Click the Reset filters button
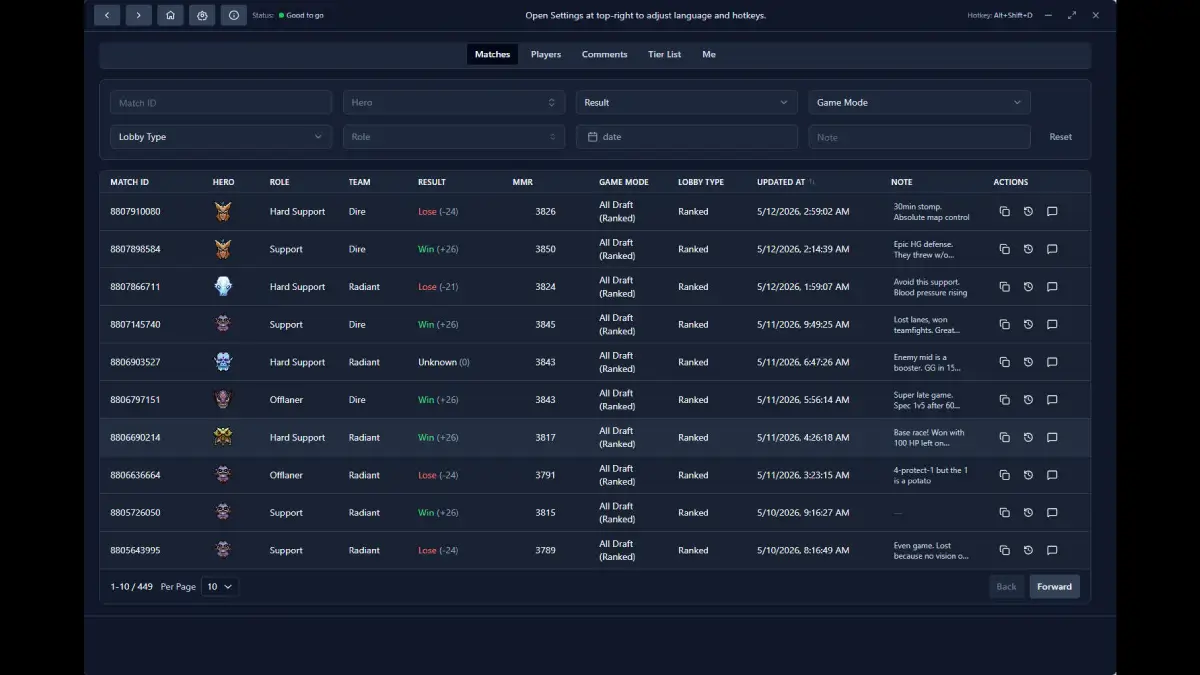The height and width of the screenshot is (675, 1200). pos(1061,137)
